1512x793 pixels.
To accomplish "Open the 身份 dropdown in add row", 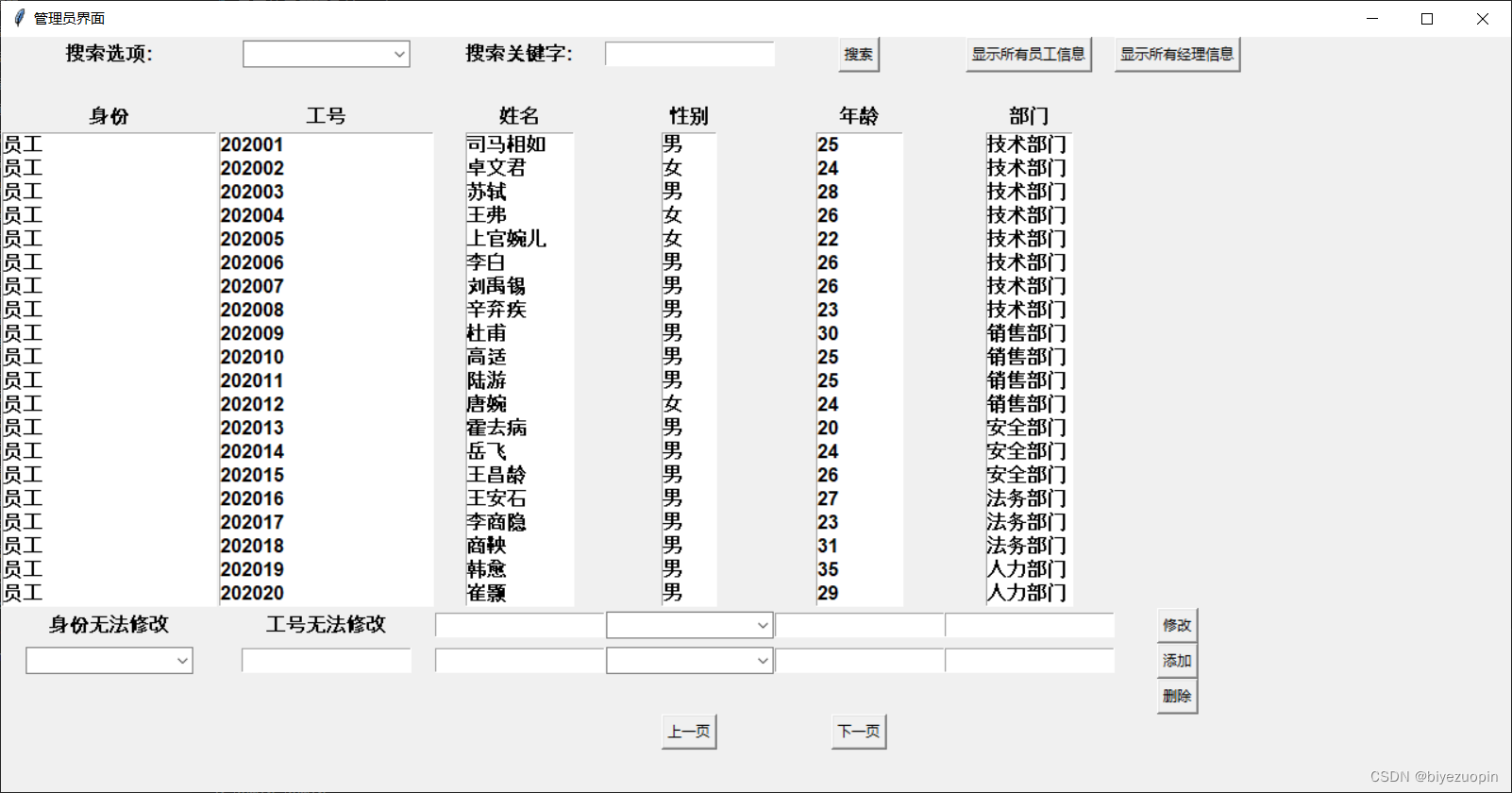I will coord(109,661).
